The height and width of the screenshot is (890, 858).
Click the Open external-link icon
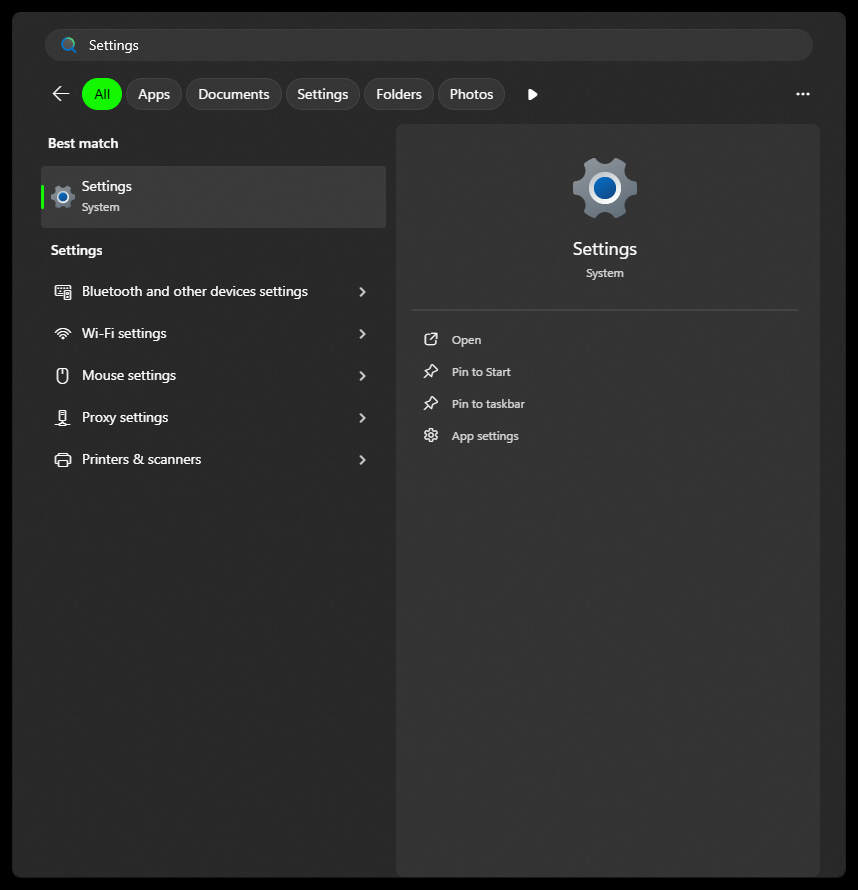pos(431,339)
